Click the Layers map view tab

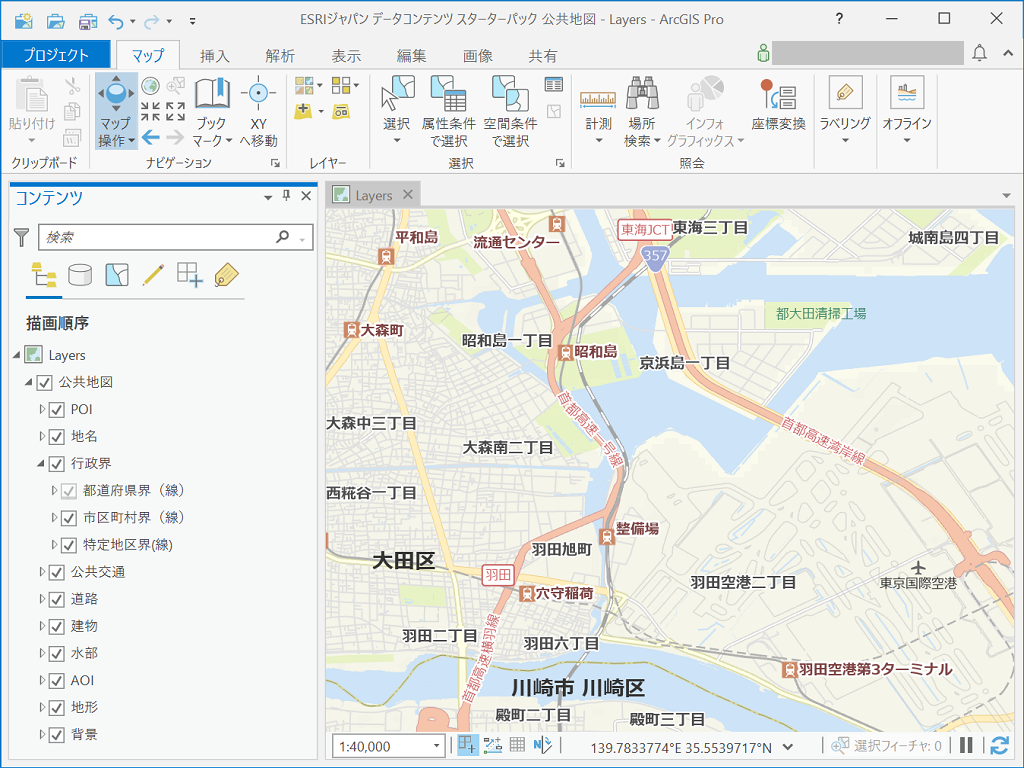[x=373, y=195]
